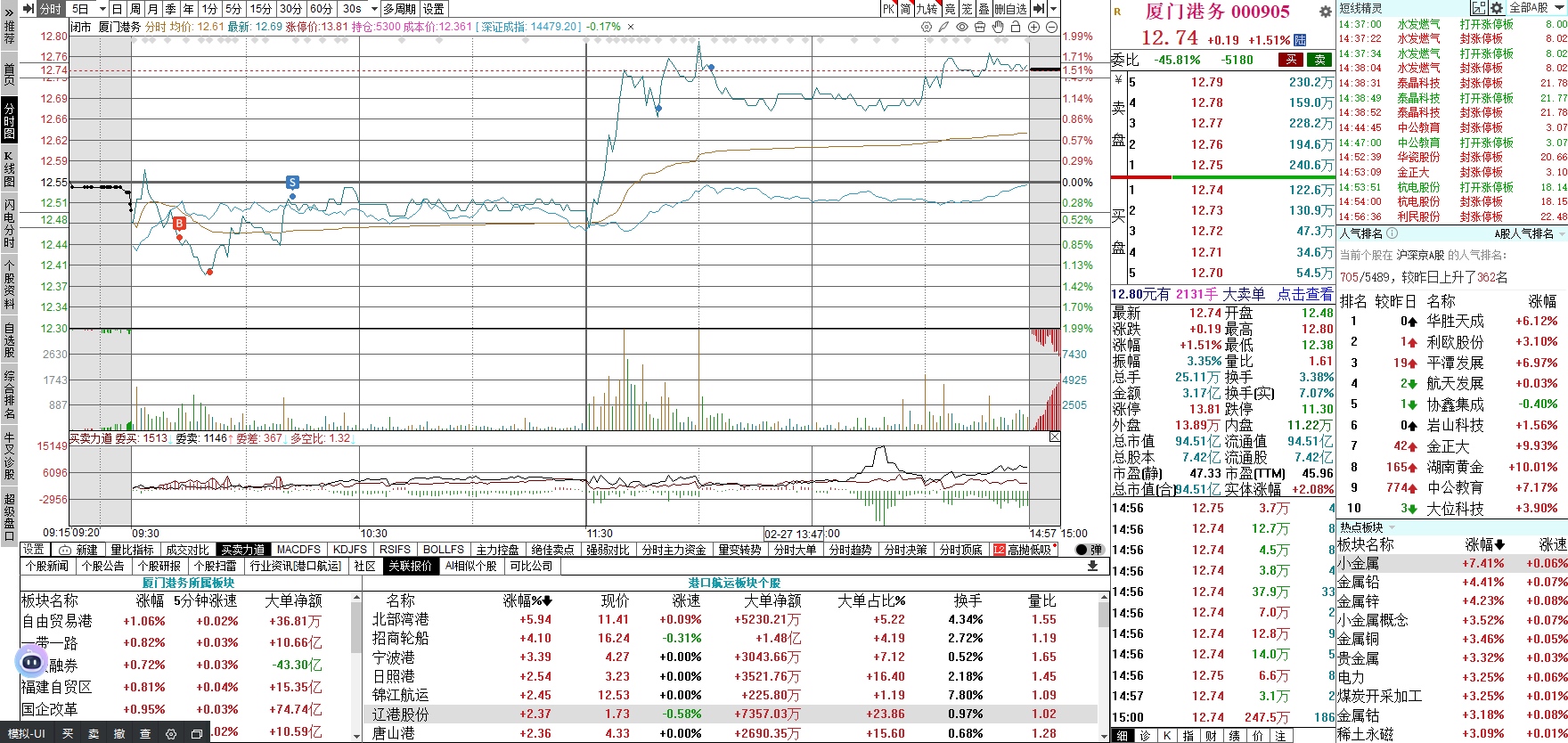
Task: Toggle the 笼 button in top toolbar
Action: click(x=967, y=9)
